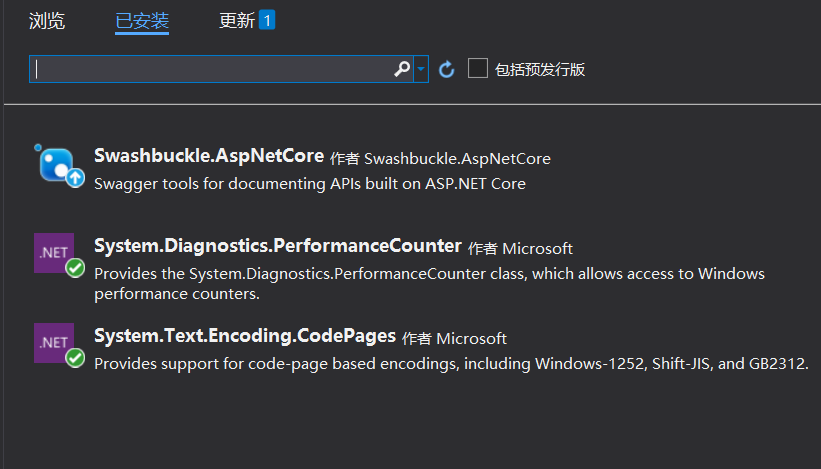Open the 已安装 tab
The width and height of the screenshot is (821, 469).
[142, 21]
